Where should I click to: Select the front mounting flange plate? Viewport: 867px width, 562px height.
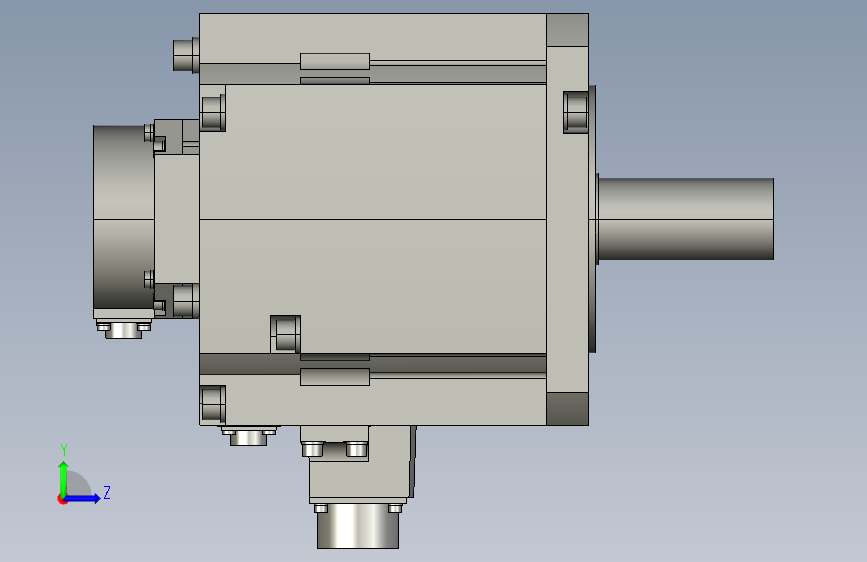coord(567,219)
